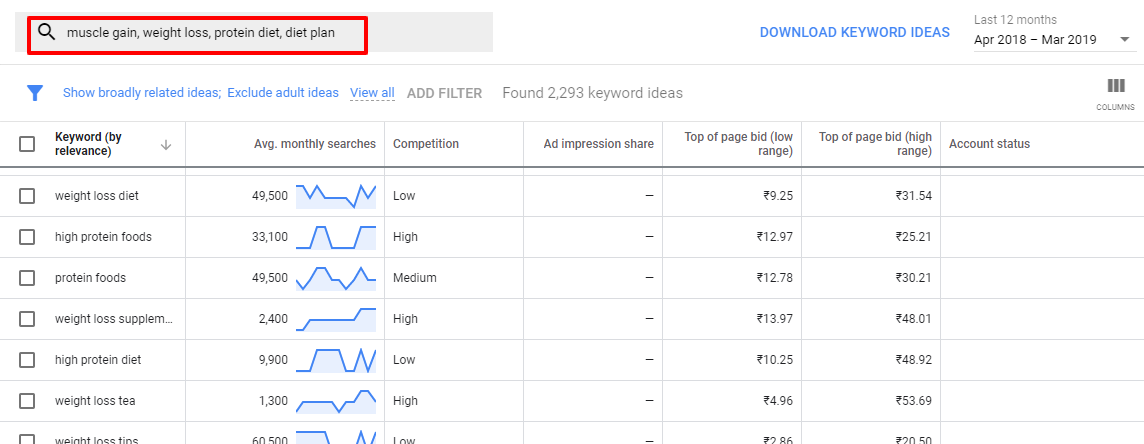
Task: Click the trend sparkline for weight loss diet
Action: (336, 196)
